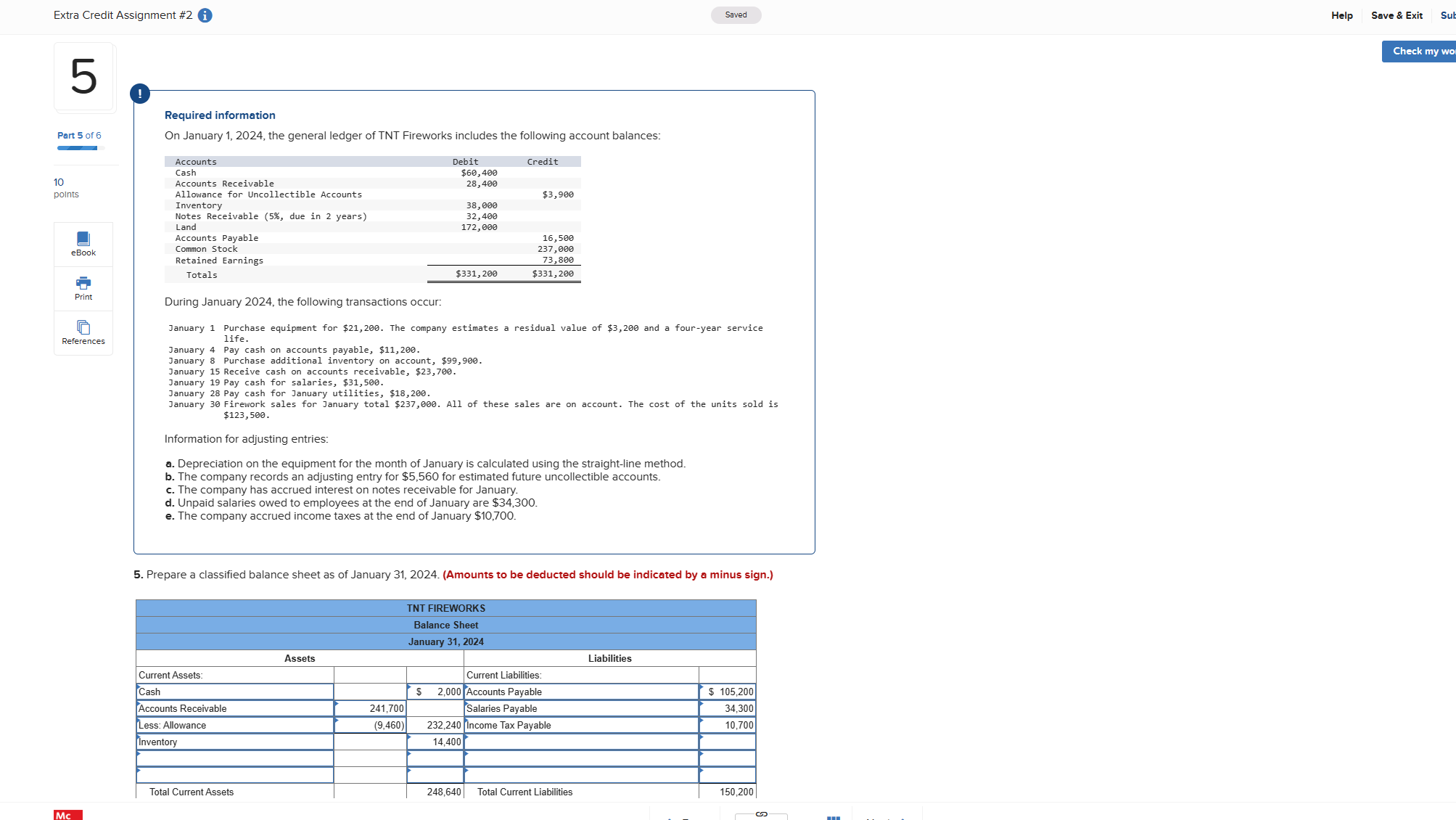
Task: Click the Salaries Payable amount cell
Action: pos(727,708)
